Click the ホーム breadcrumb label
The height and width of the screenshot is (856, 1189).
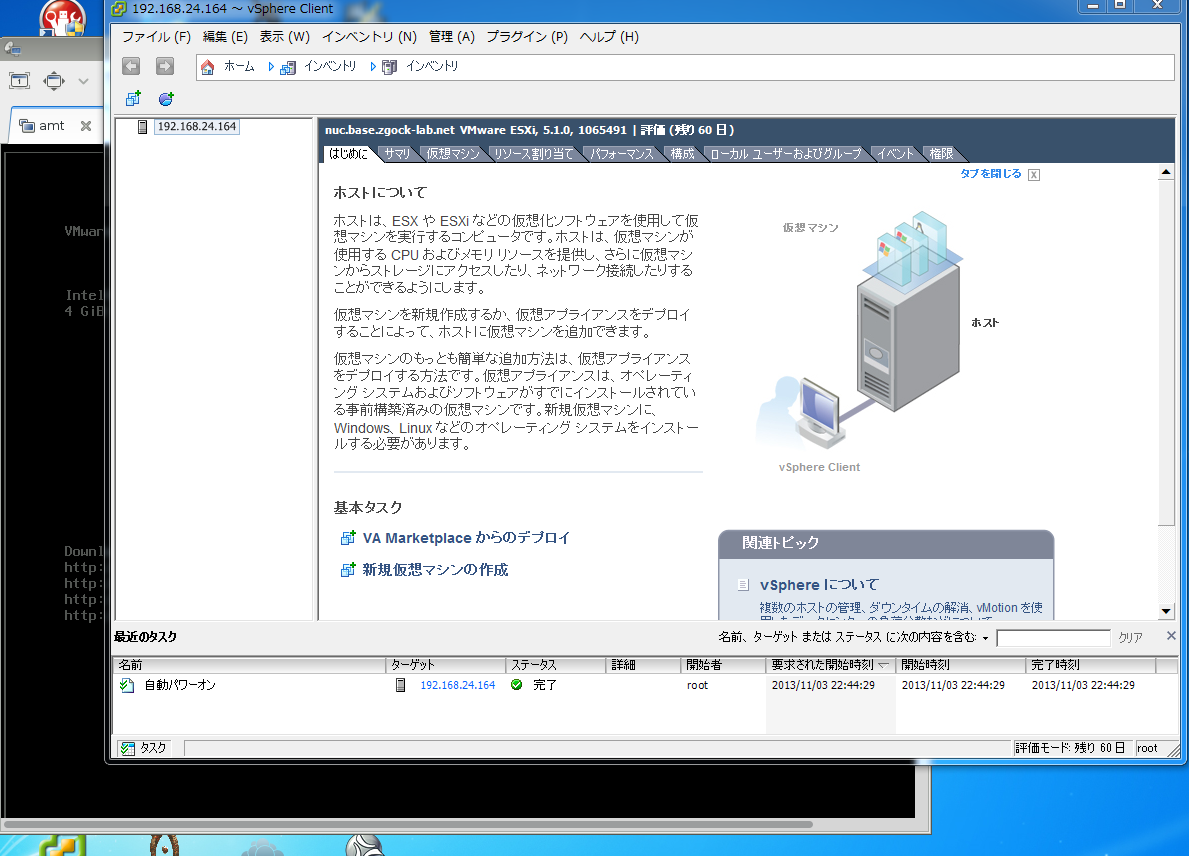click(239, 67)
